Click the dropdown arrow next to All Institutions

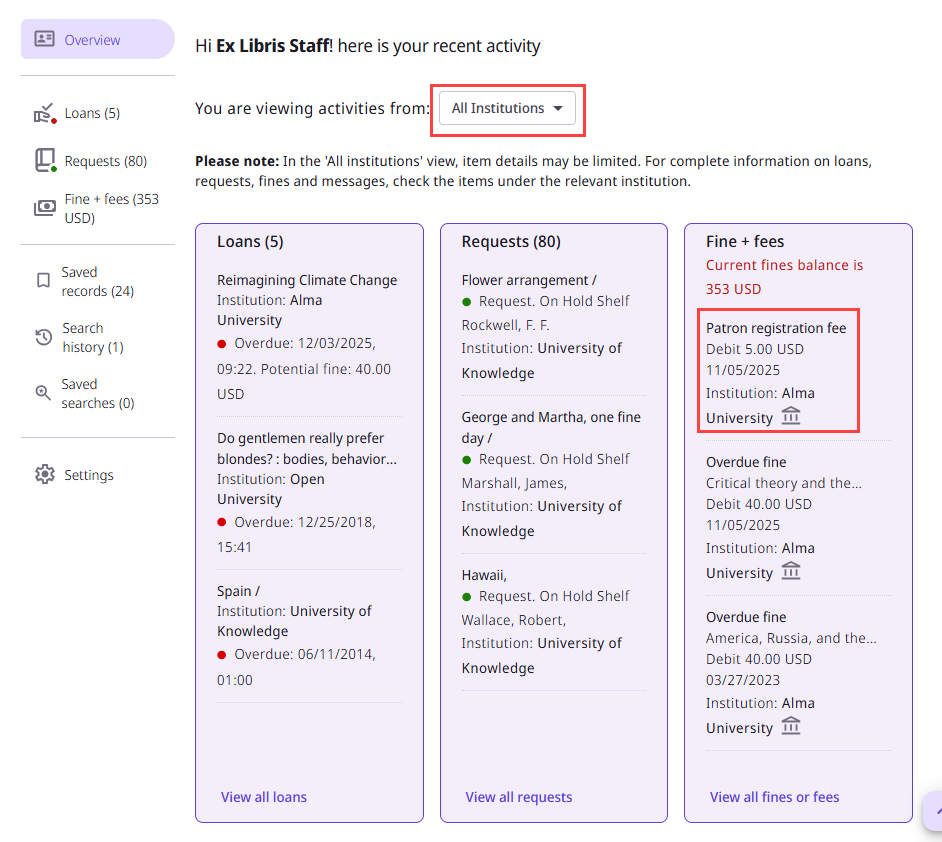[558, 109]
